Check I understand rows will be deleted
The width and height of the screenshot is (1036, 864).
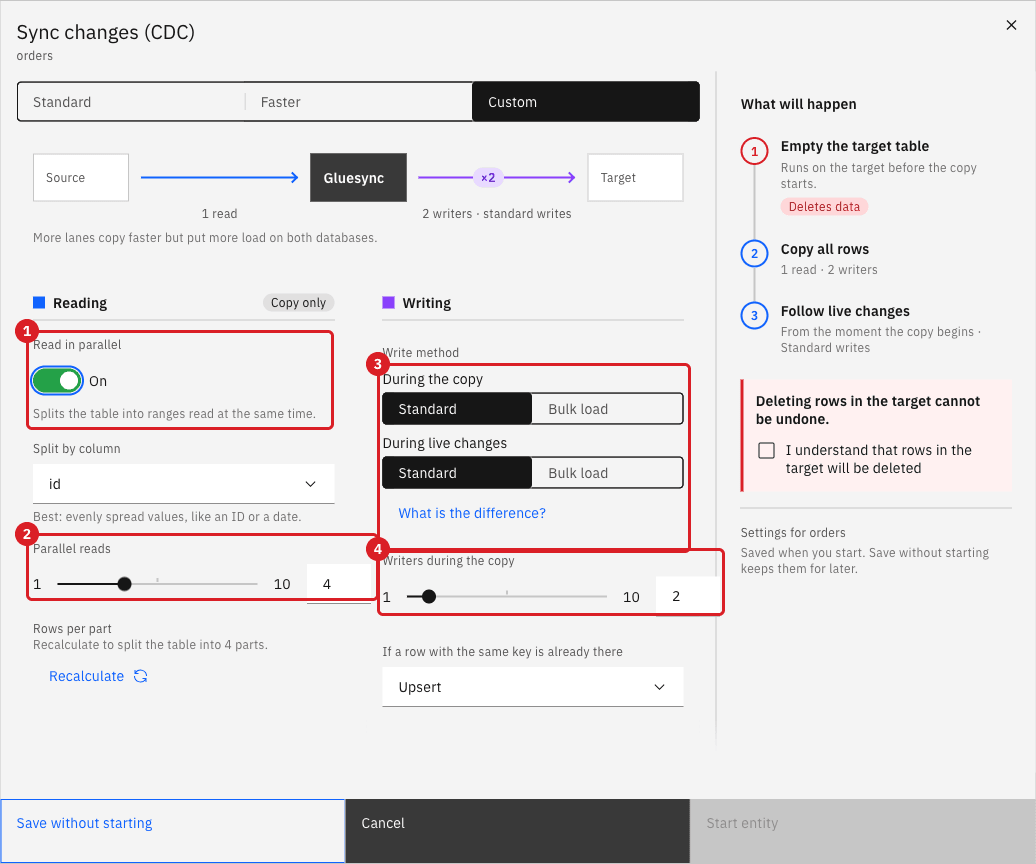click(x=766, y=450)
